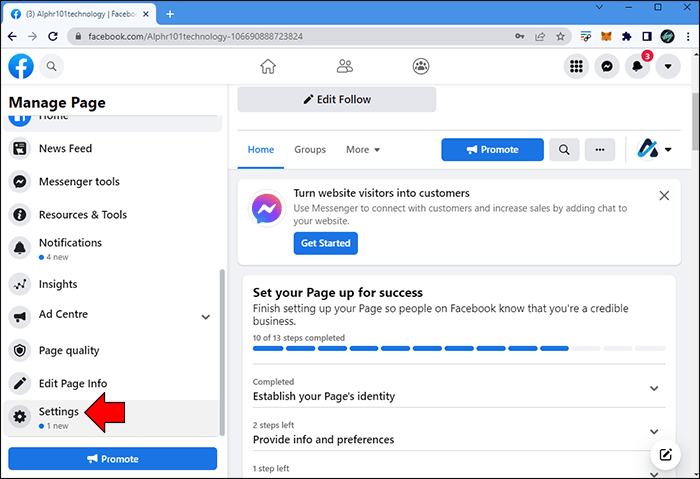Open account dropdown arrow in top bar
This screenshot has height=479, width=700.
[x=668, y=66]
